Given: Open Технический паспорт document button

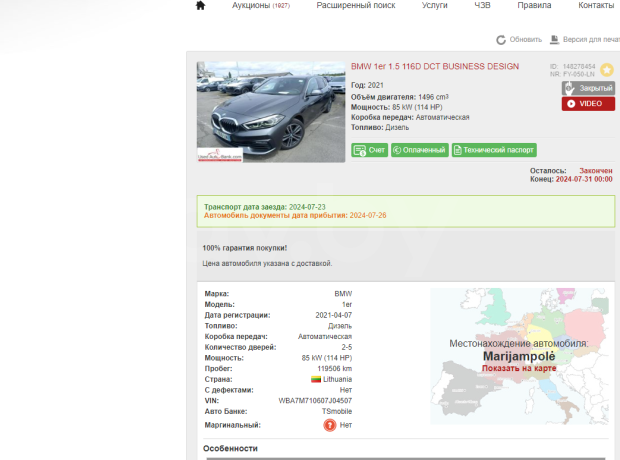Looking at the screenshot, I should point(494,150).
